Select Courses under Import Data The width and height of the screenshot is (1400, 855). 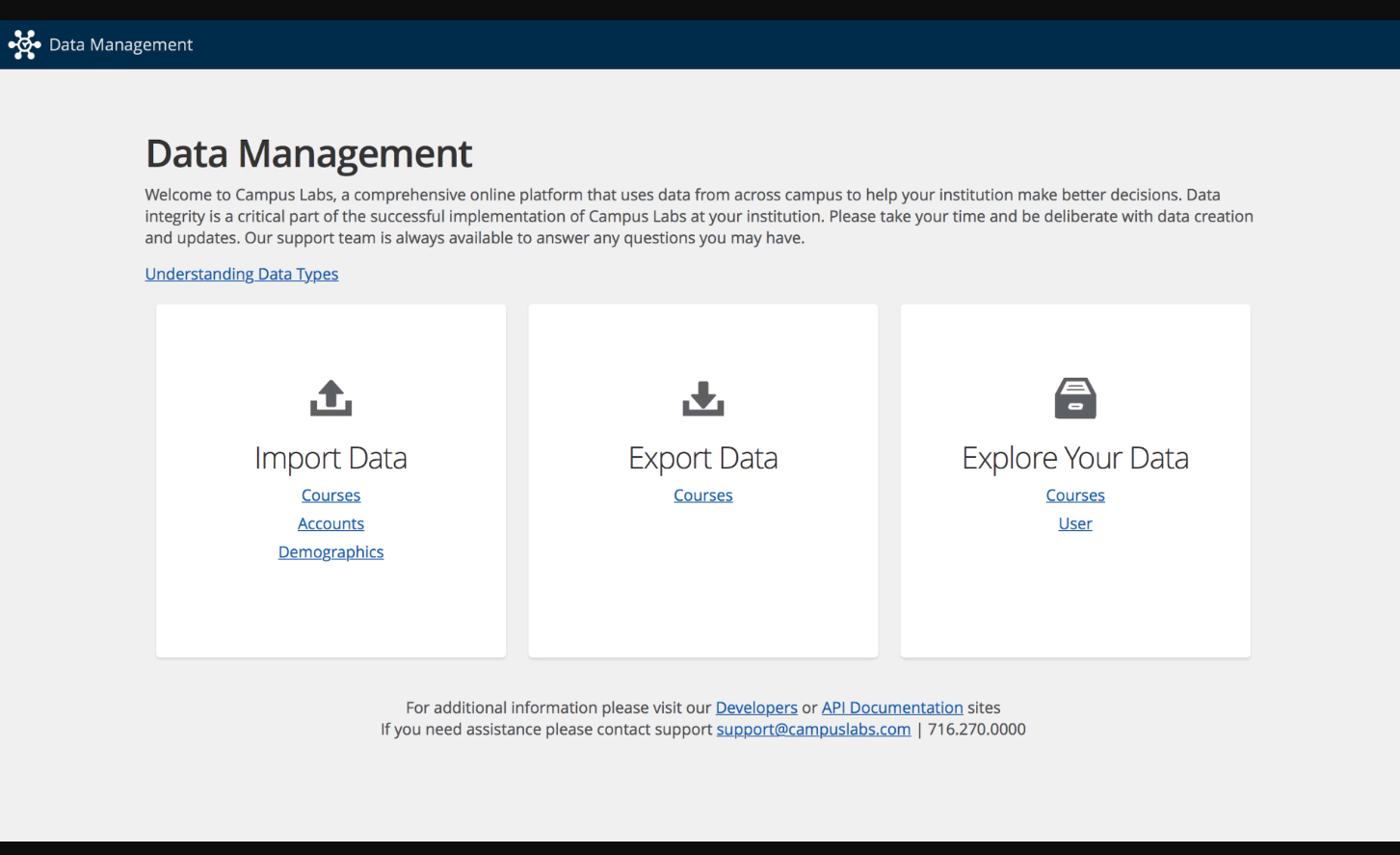pyautogui.click(x=330, y=494)
